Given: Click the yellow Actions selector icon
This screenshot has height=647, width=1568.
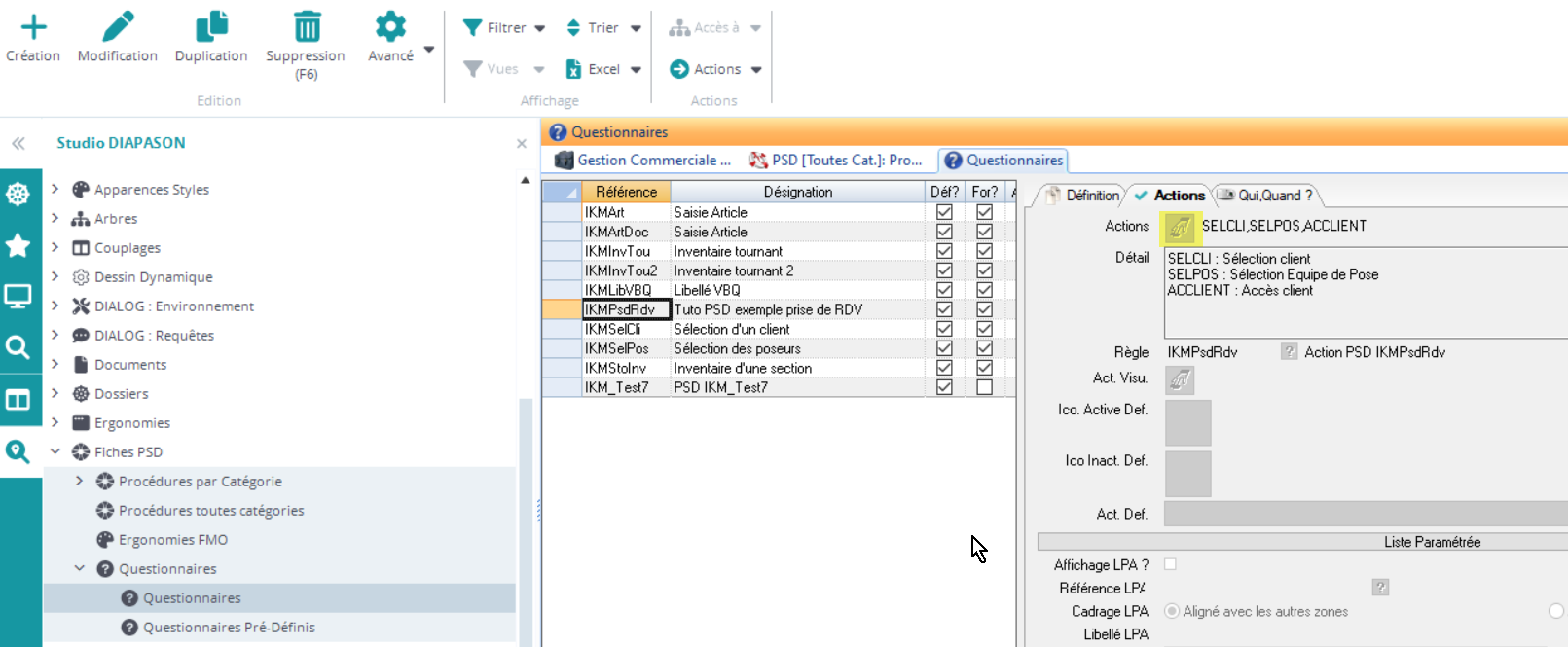Looking at the screenshot, I should click(1180, 227).
